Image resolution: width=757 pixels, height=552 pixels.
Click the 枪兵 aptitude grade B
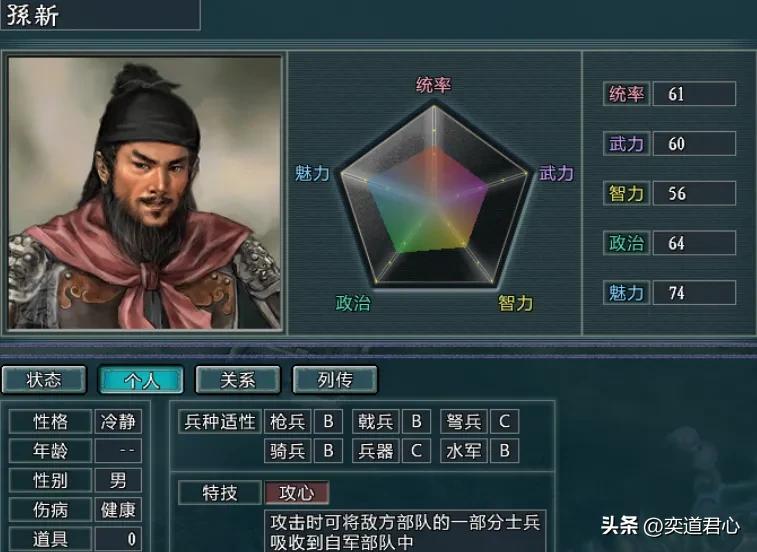click(x=328, y=421)
